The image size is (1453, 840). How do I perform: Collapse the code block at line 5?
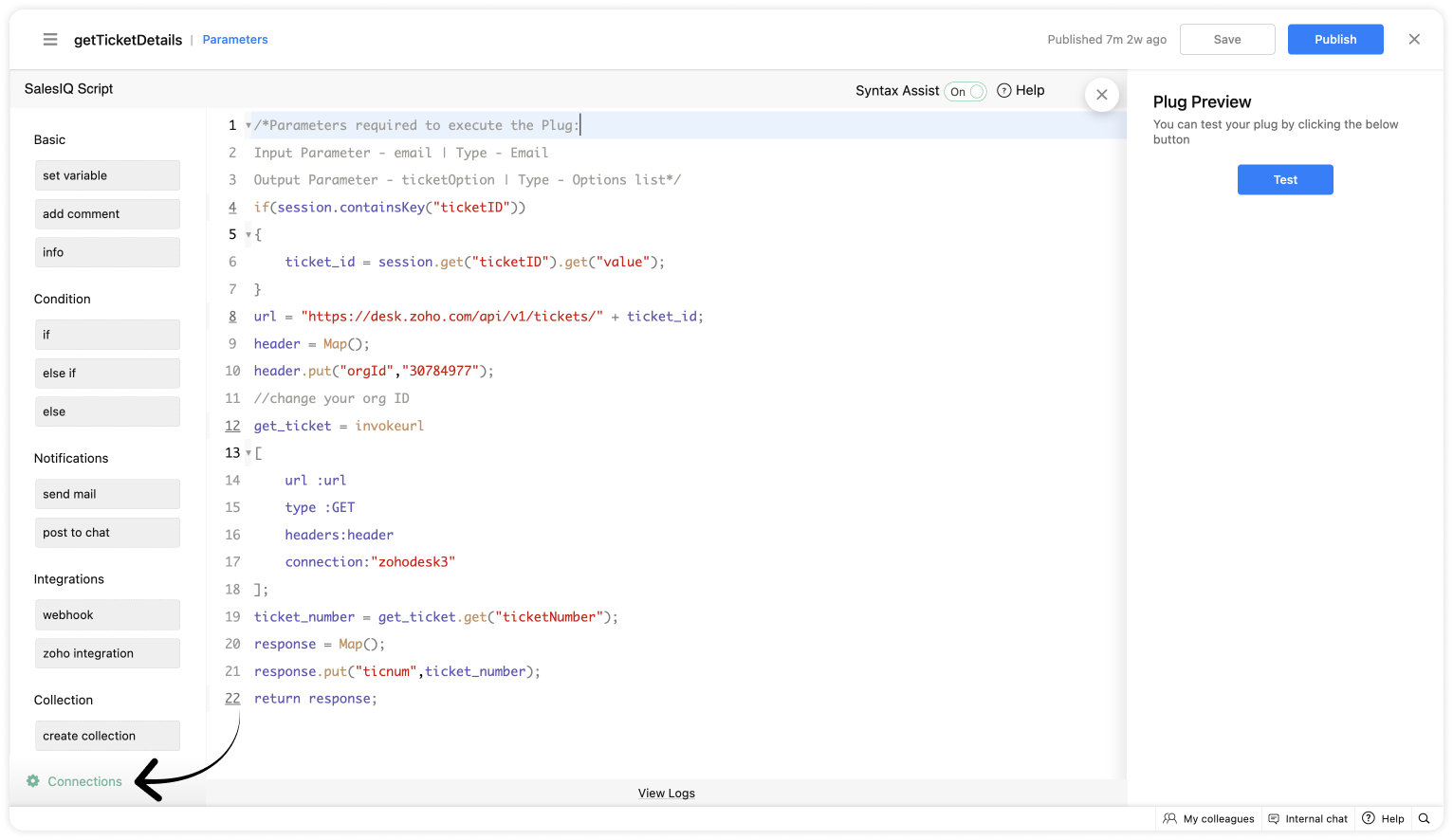[248, 235]
